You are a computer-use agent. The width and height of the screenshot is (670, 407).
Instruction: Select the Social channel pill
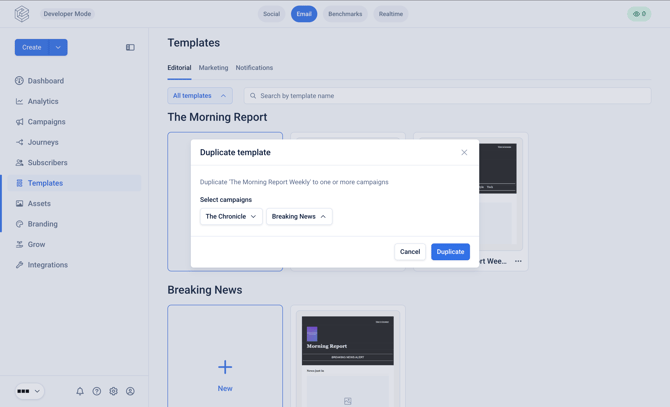click(271, 14)
